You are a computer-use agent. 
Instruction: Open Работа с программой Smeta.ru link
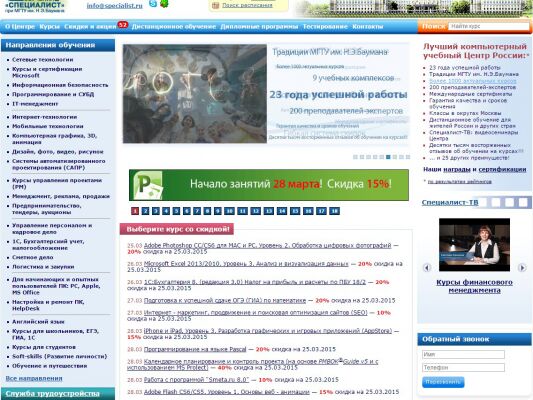point(196,380)
